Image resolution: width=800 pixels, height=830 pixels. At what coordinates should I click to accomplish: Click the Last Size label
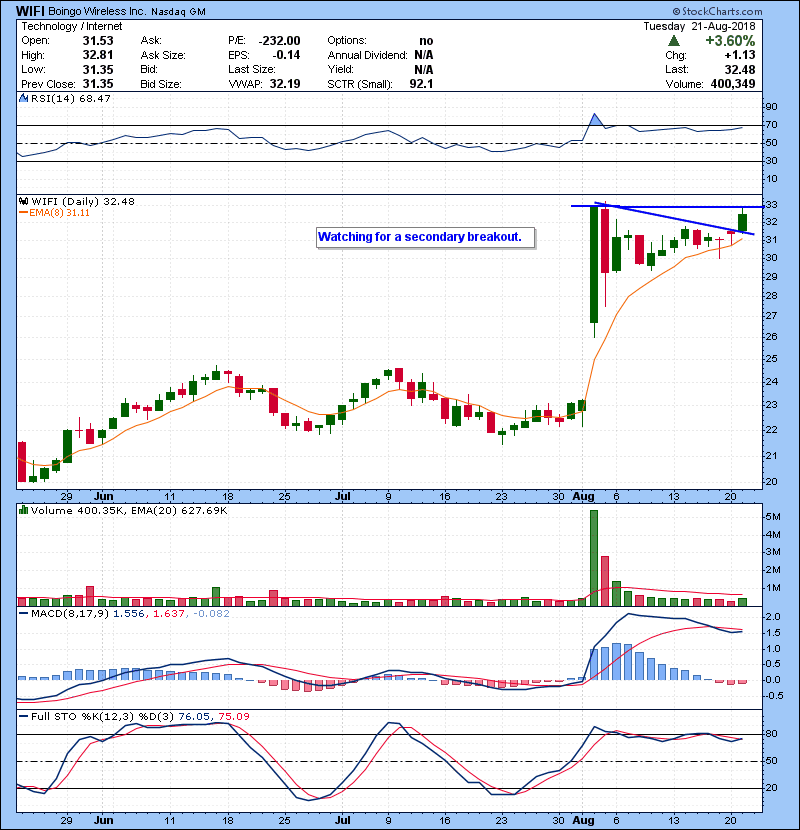pos(251,69)
